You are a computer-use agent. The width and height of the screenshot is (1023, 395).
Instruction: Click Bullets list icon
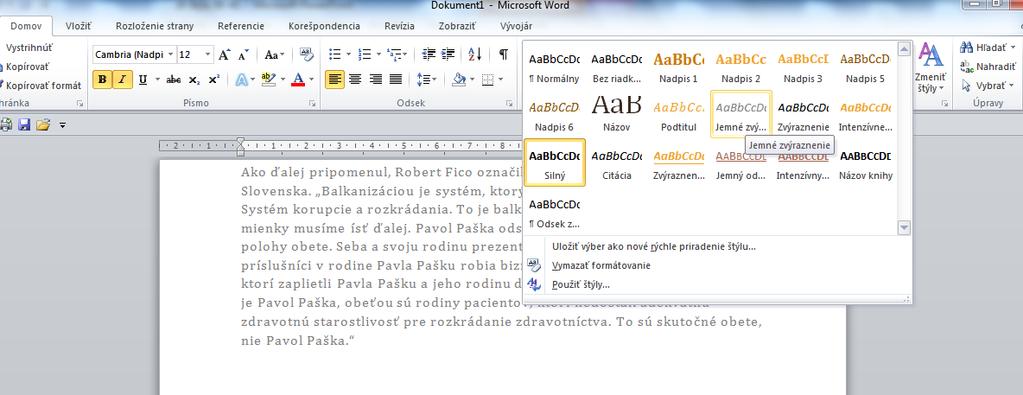point(335,54)
